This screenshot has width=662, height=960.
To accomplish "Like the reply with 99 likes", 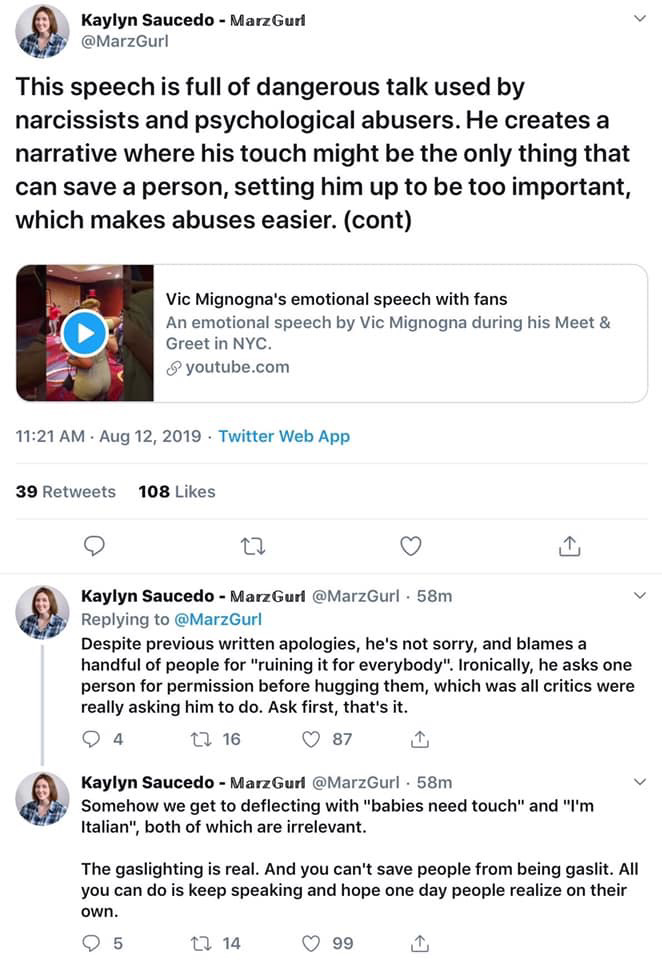I will click(x=311, y=943).
